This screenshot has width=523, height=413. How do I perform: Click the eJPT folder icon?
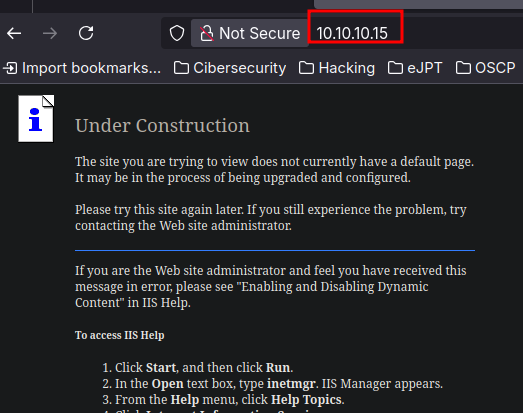pos(395,68)
